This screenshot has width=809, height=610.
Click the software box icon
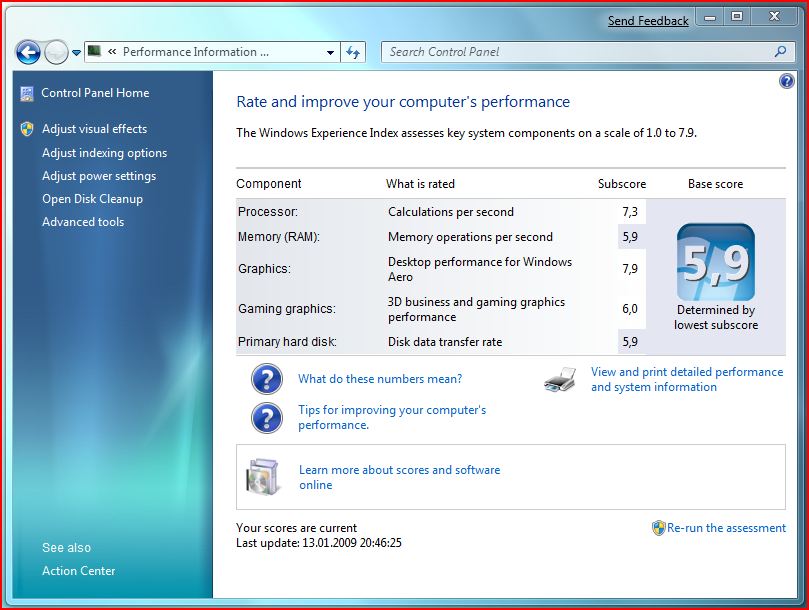pyautogui.click(x=263, y=476)
